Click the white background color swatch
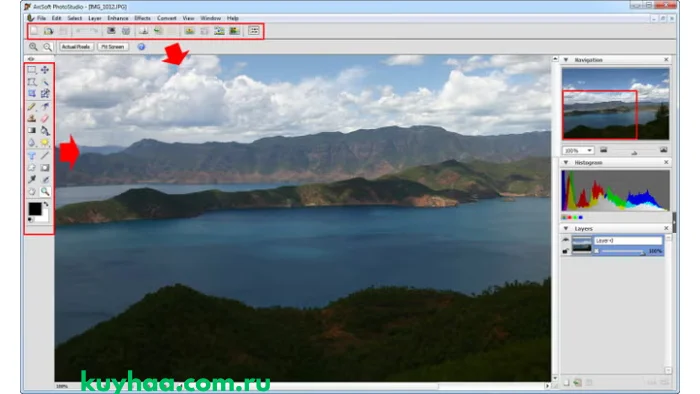Image resolution: width=700 pixels, height=394 pixels. [x=44, y=216]
